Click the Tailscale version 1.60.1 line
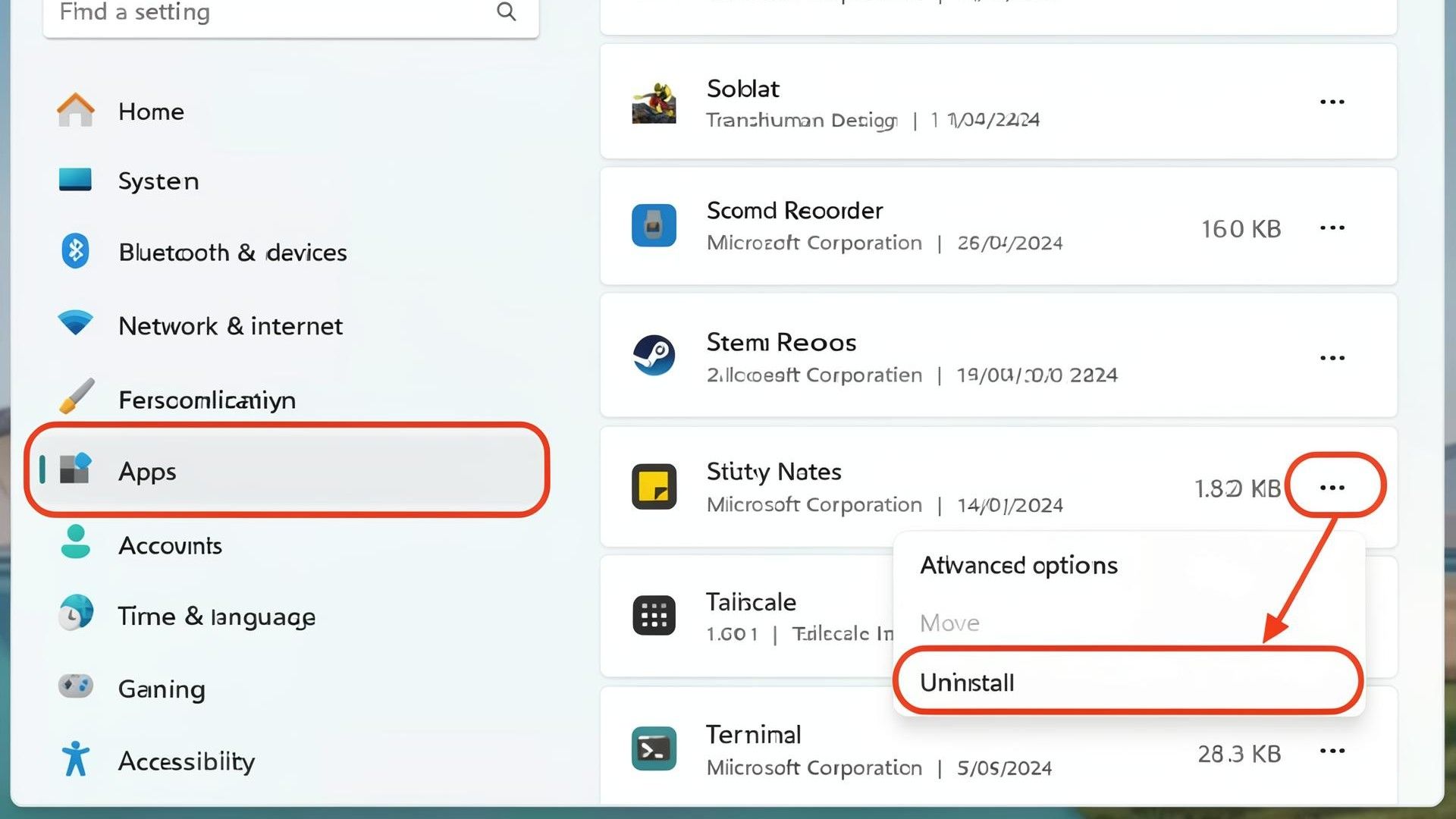The width and height of the screenshot is (1456, 819). (x=800, y=633)
